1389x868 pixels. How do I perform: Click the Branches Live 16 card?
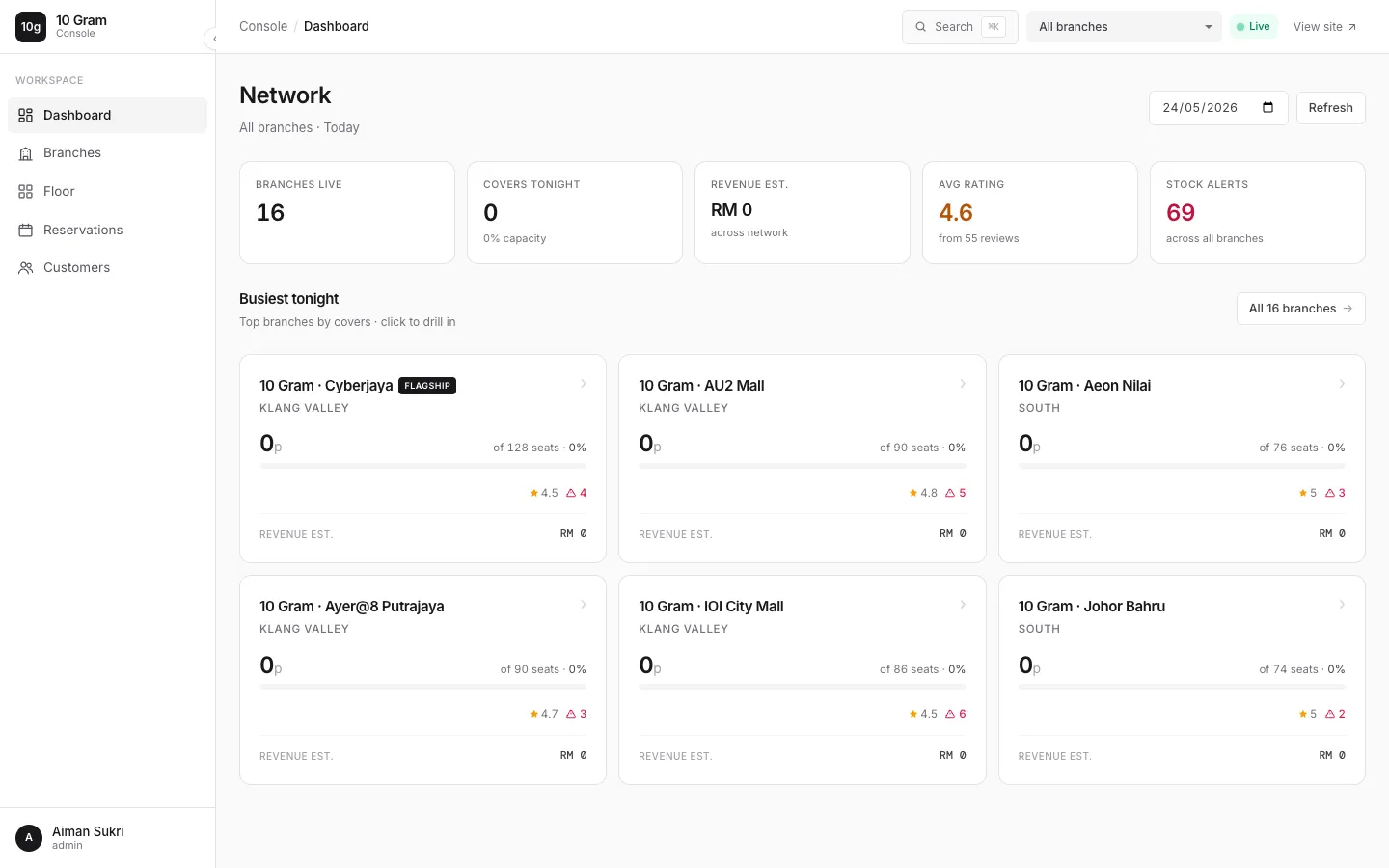click(347, 212)
